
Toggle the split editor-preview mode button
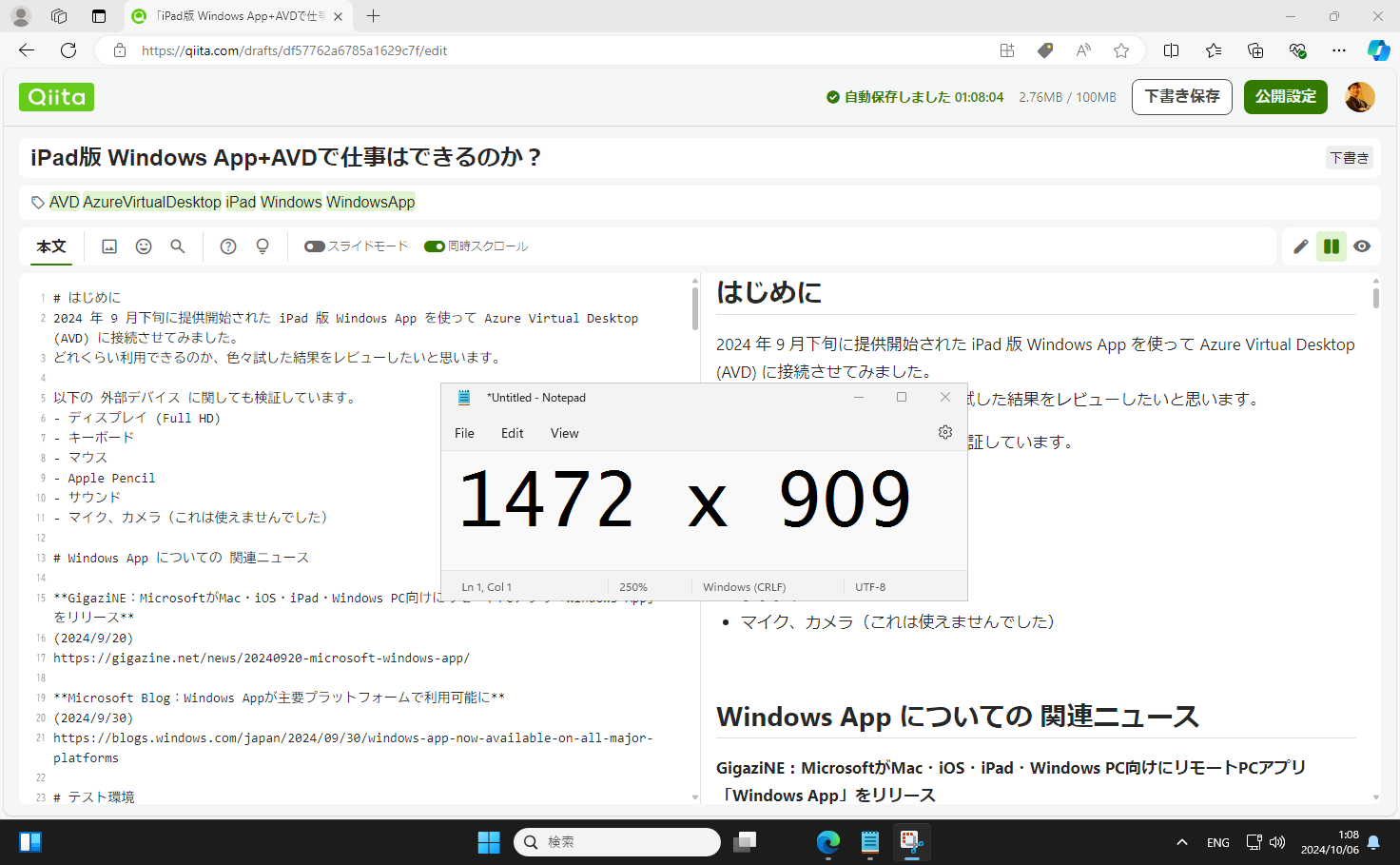tap(1332, 246)
